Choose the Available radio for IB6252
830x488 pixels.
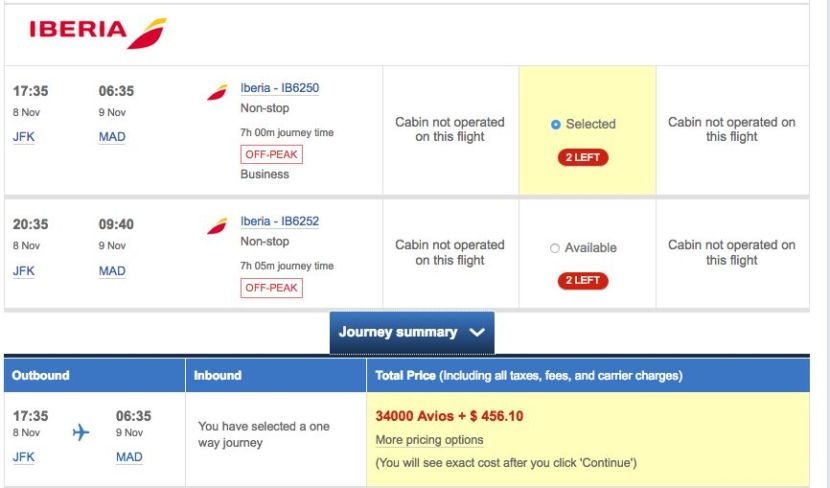(555, 248)
